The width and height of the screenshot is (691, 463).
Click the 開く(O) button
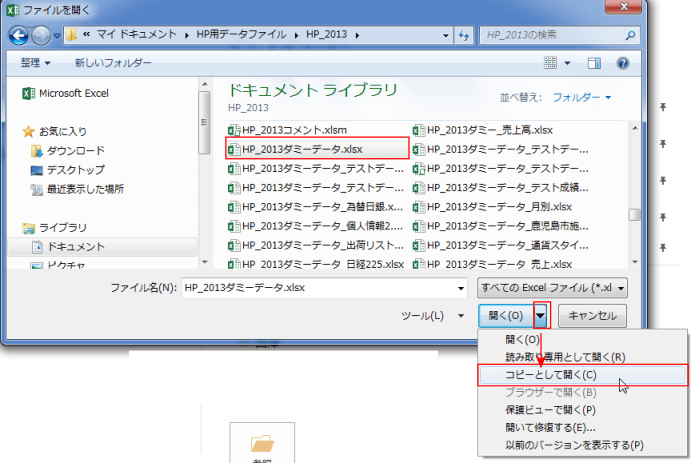click(506, 316)
